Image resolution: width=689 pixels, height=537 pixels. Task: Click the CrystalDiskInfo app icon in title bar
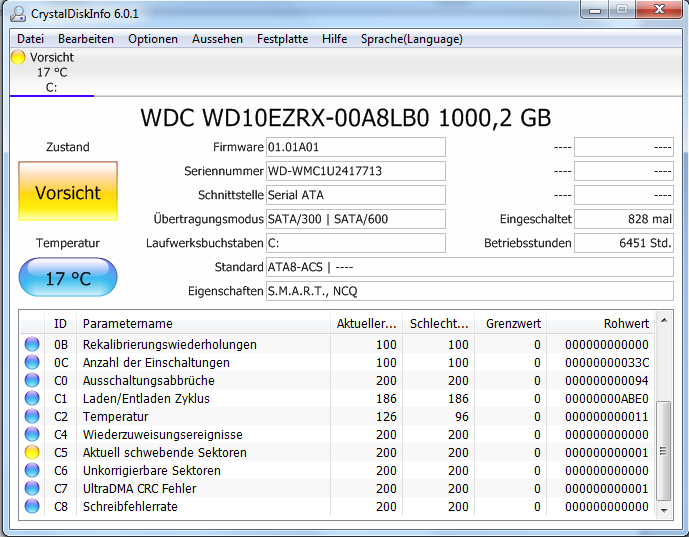click(x=18, y=14)
